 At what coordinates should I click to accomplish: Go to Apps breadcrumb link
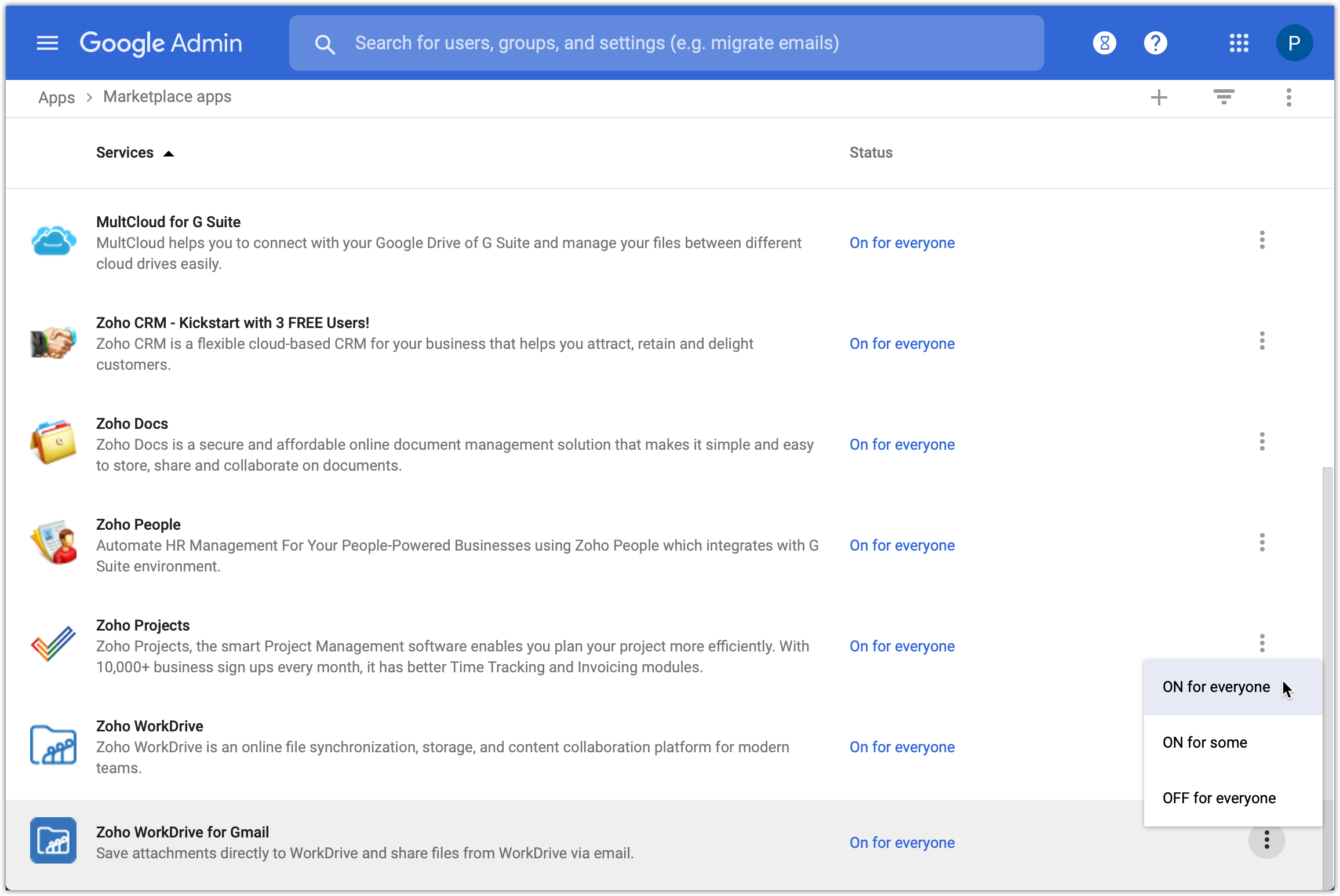click(56, 97)
